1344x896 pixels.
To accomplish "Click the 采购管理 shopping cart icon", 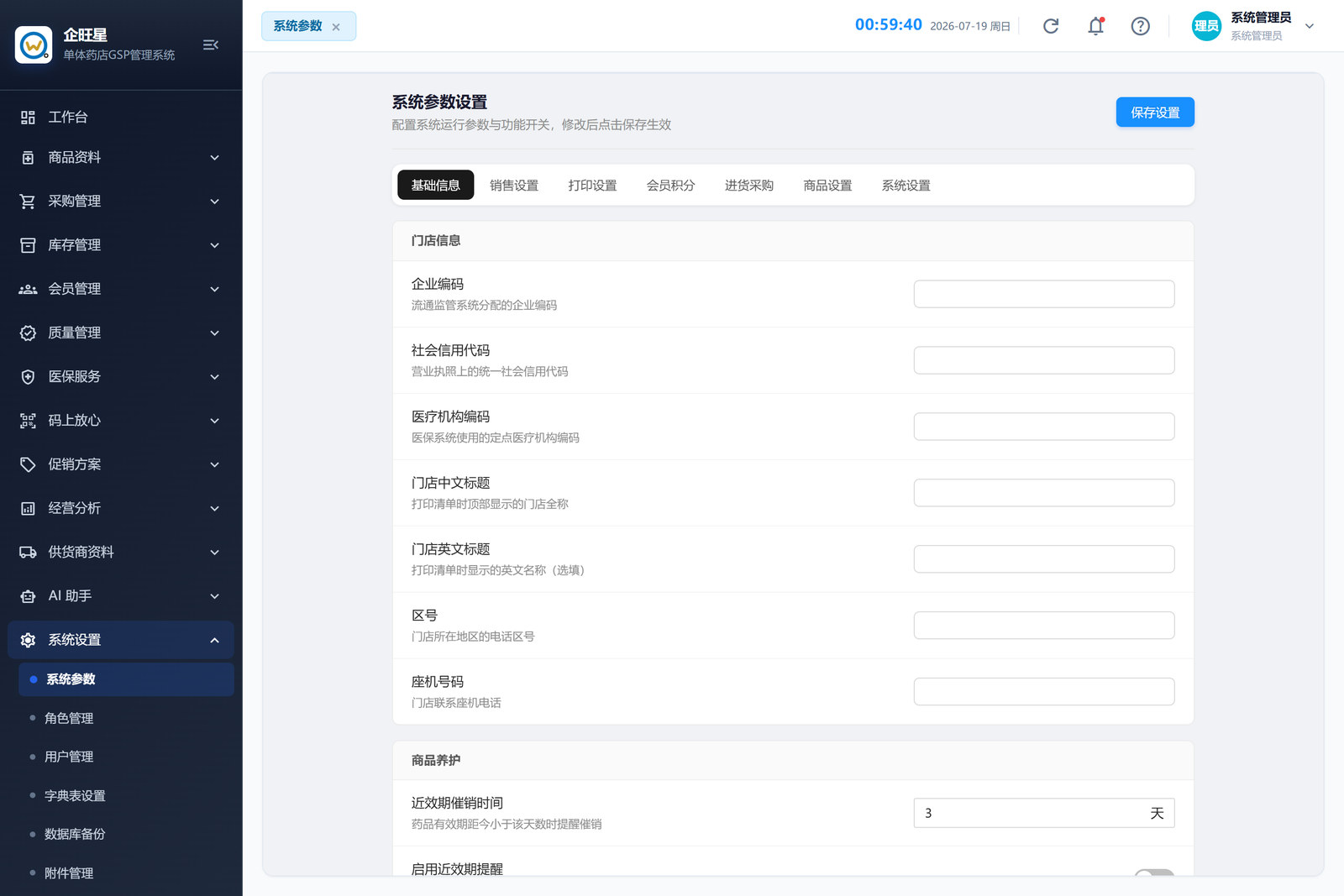I will (28, 202).
